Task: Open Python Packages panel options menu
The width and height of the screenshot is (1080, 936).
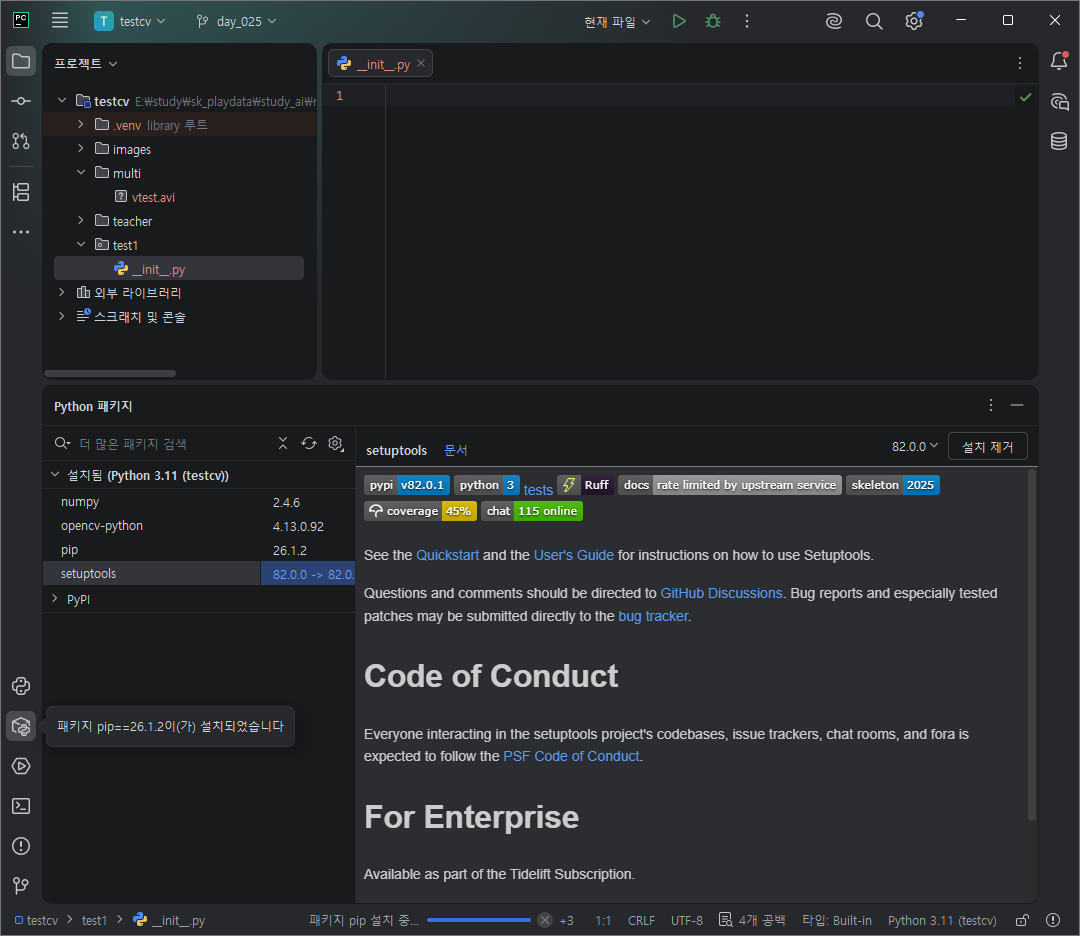Action: (991, 405)
